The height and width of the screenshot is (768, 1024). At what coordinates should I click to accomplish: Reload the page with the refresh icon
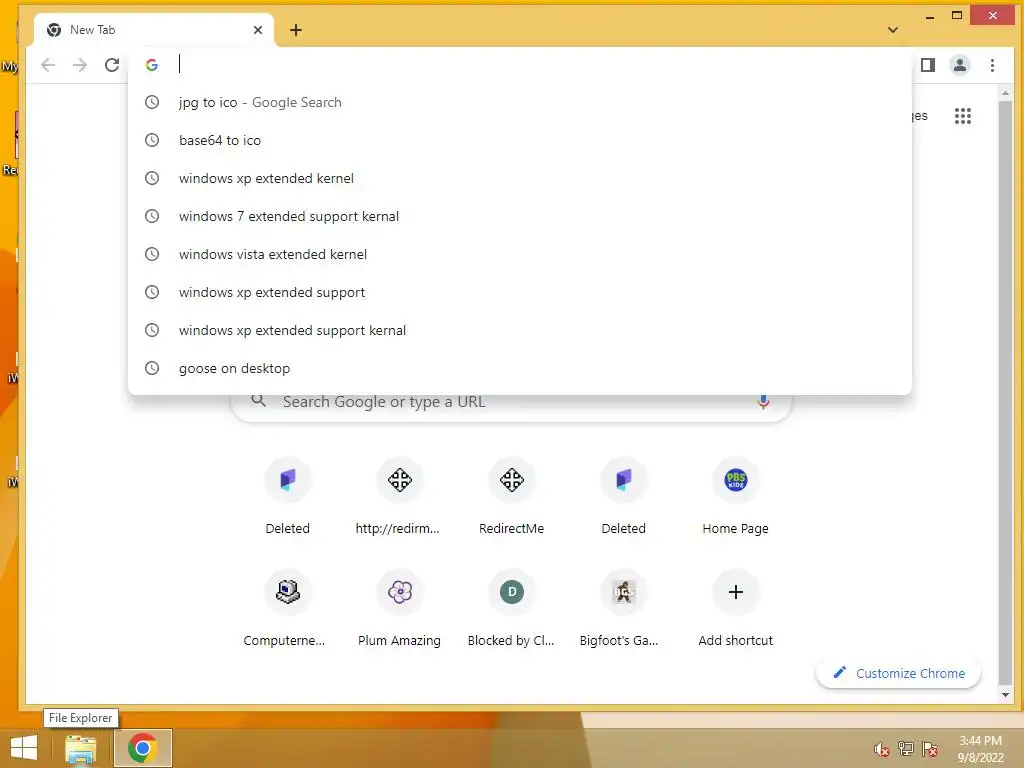click(112, 65)
